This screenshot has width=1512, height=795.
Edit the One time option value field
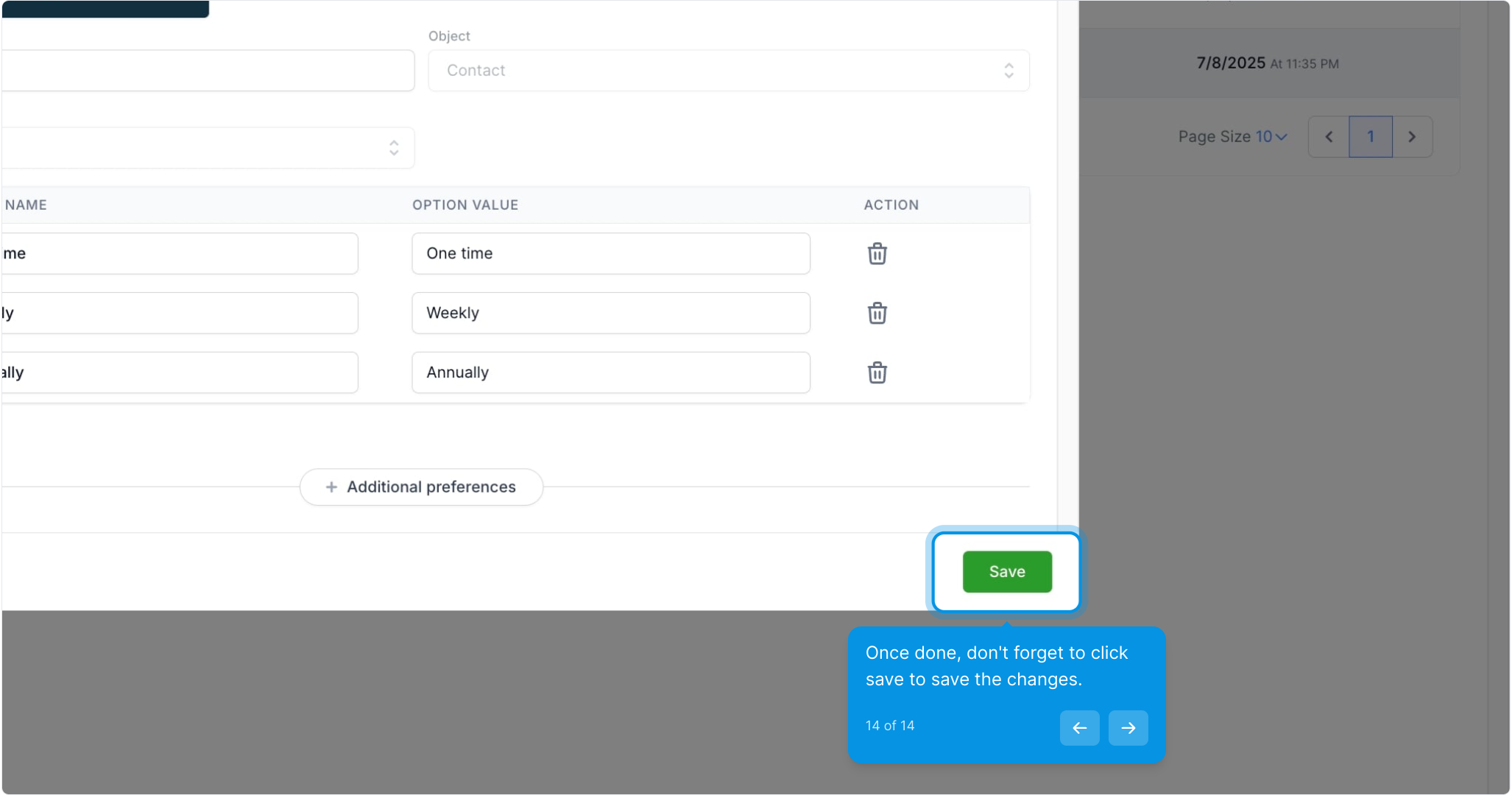pos(611,254)
